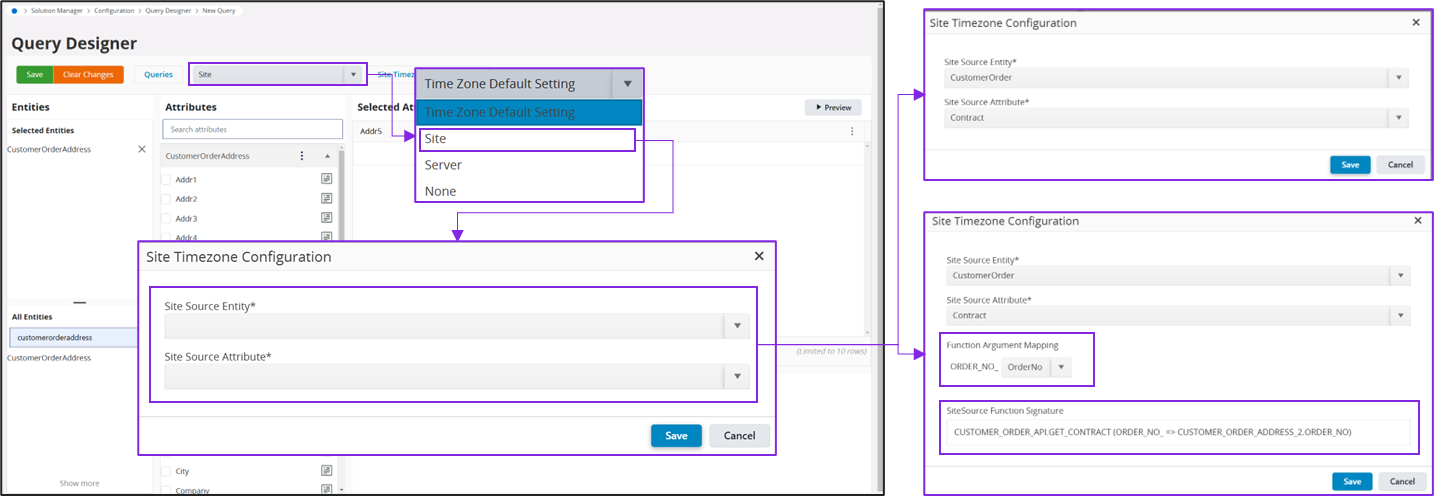Tick the Addr3 checkbox
This screenshot has width=1434, height=496.
pyautogui.click(x=167, y=218)
